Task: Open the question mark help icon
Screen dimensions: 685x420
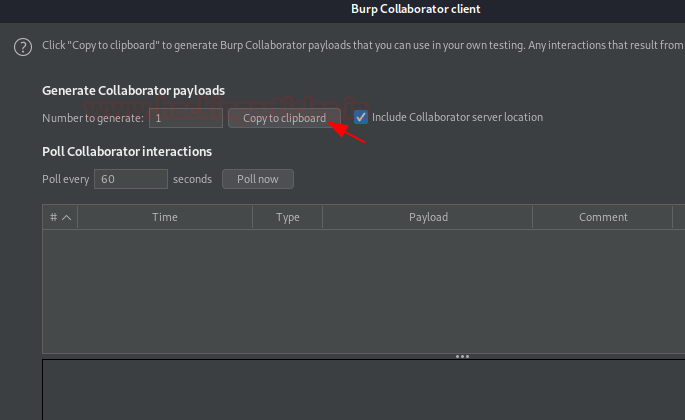Action: tap(23, 47)
